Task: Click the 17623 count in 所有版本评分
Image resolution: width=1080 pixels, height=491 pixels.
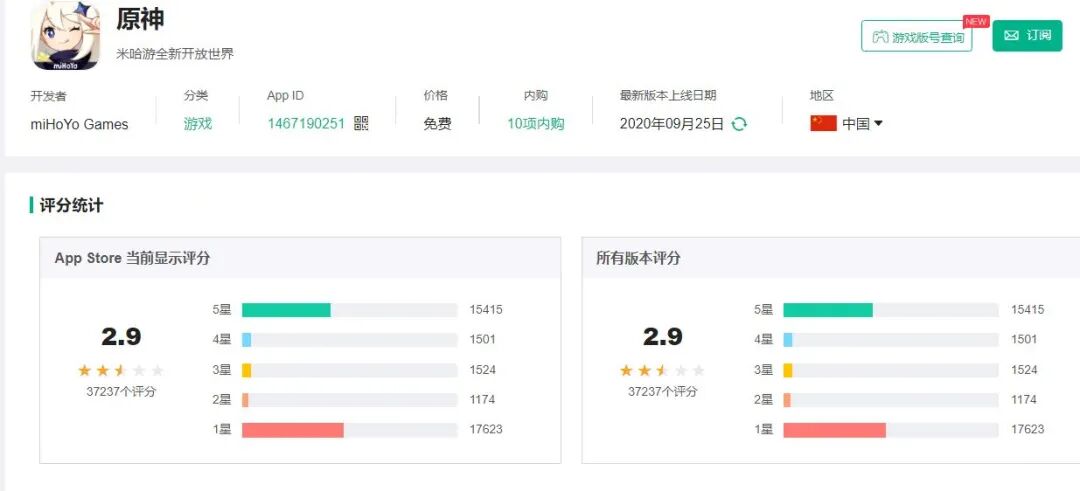Action: [1028, 429]
